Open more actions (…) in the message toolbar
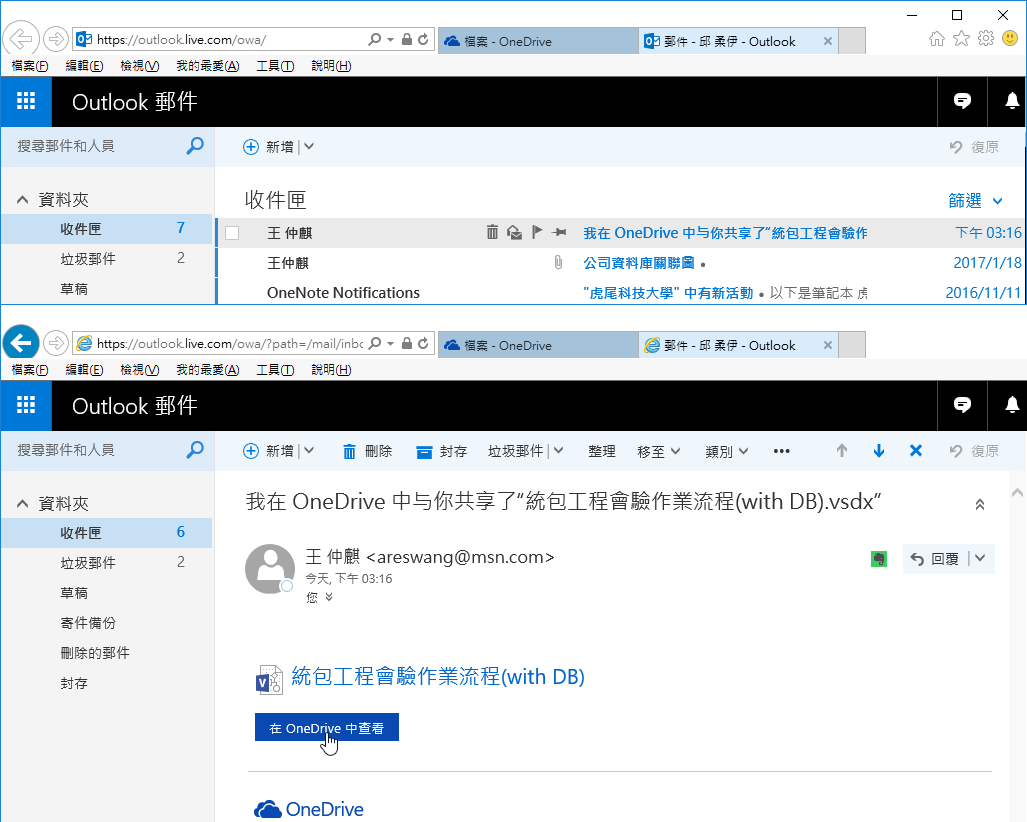This screenshot has width=1027, height=822. [781, 451]
